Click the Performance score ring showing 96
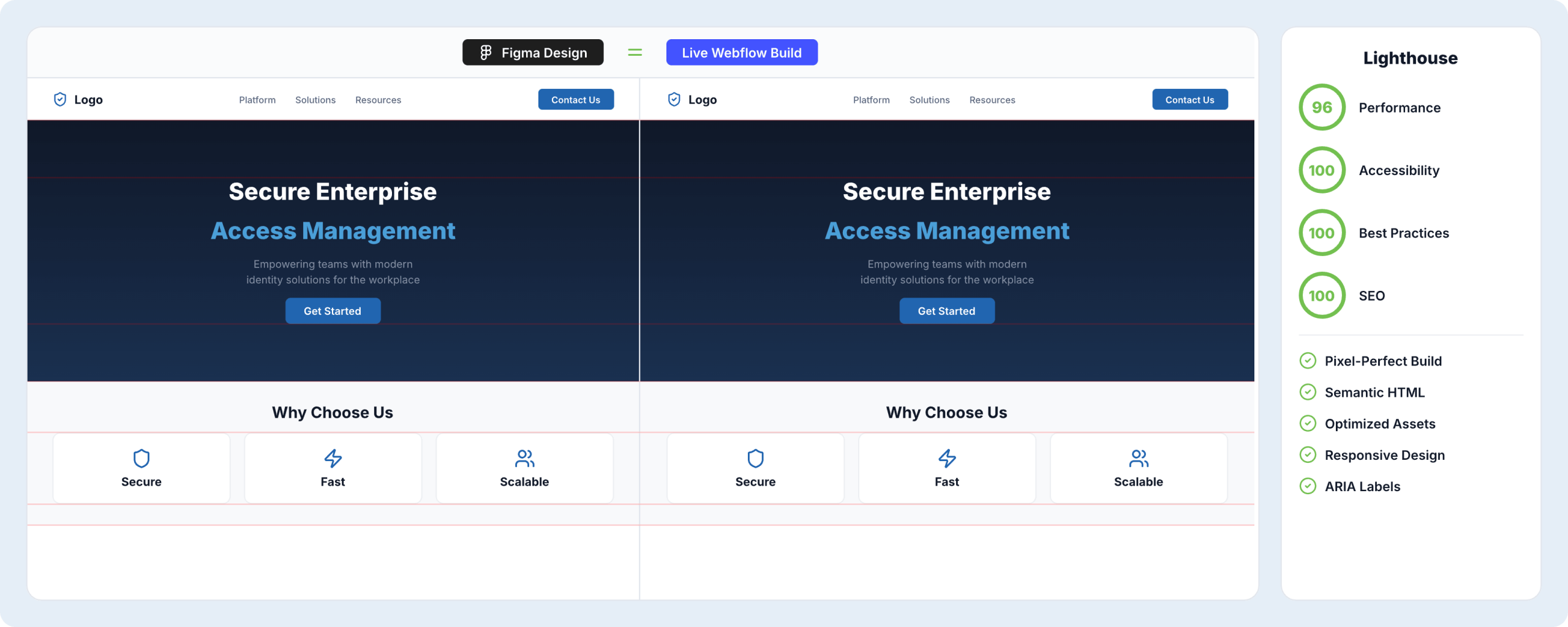 click(1322, 107)
